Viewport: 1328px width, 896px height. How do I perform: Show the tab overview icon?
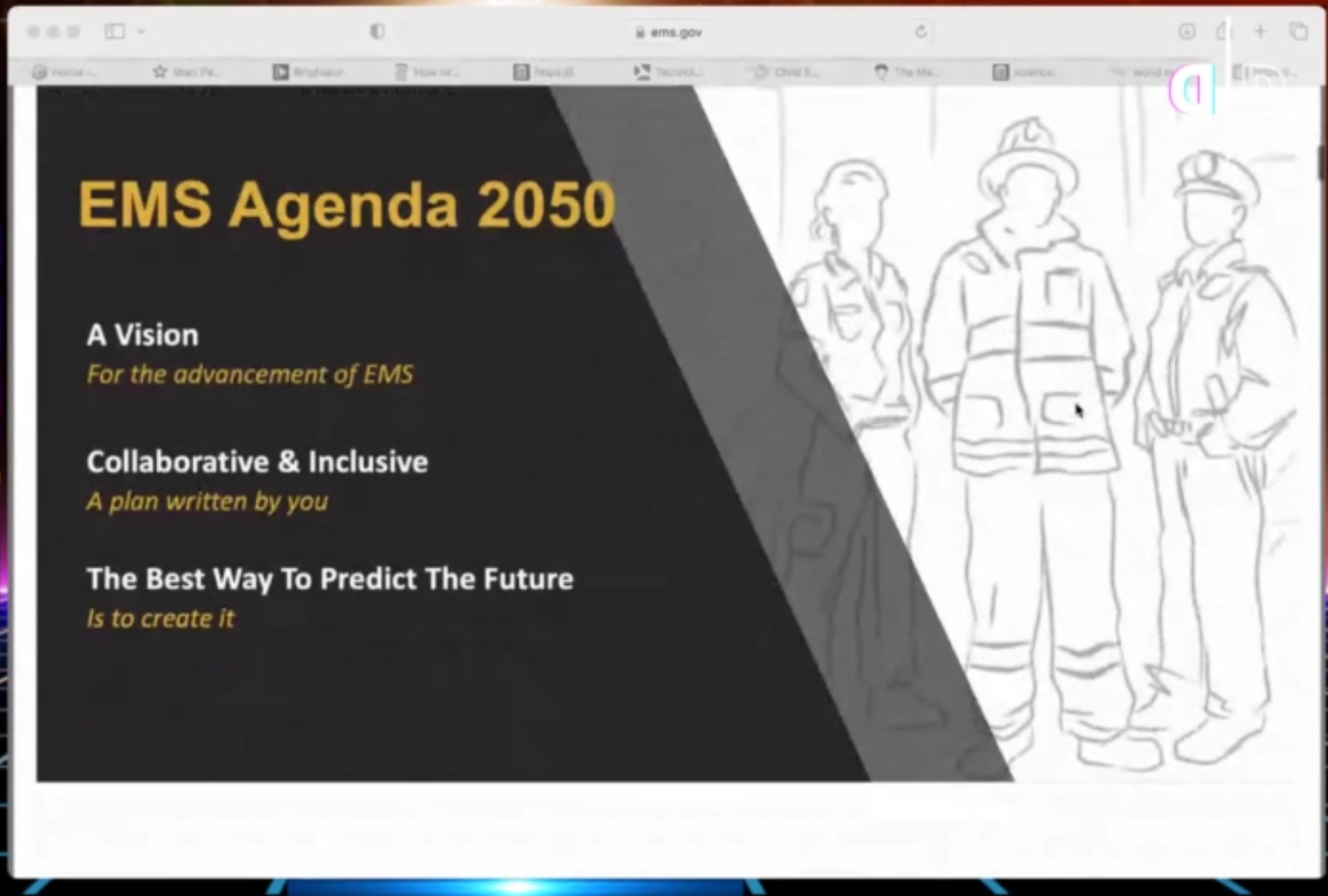pyautogui.click(x=1298, y=32)
